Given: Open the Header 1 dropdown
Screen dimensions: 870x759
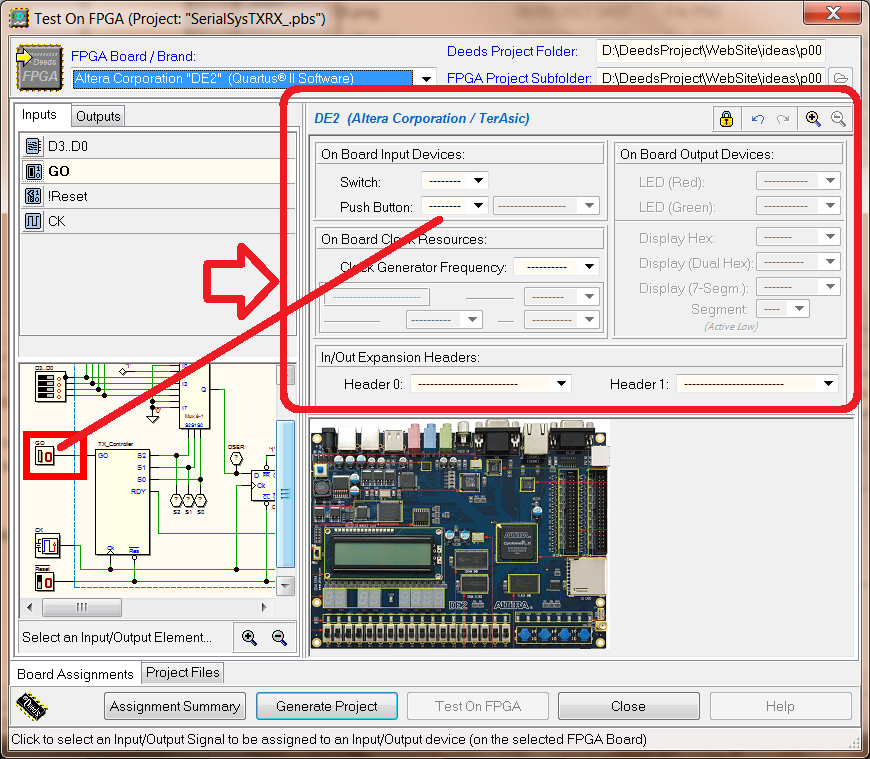Looking at the screenshot, I should (x=828, y=383).
